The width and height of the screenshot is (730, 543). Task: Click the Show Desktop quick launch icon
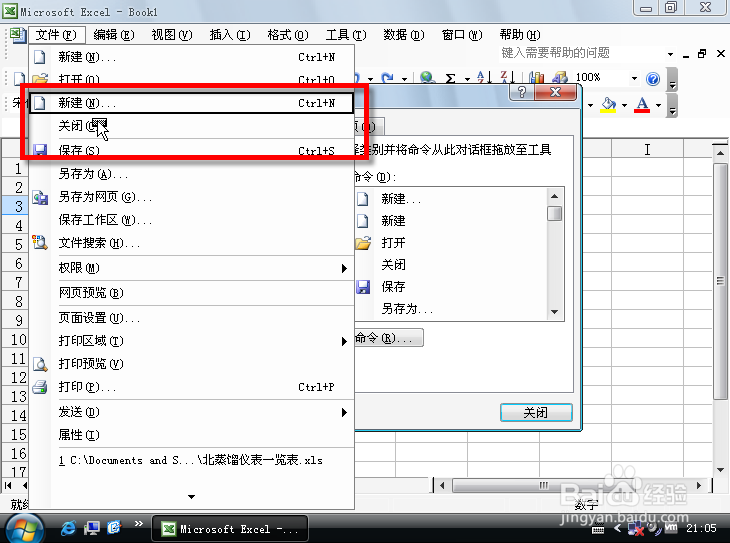(92, 528)
